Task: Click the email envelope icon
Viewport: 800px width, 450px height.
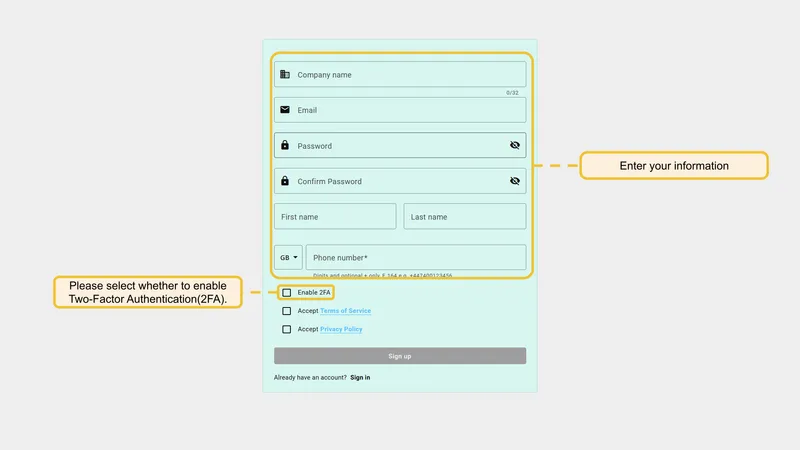Action: (285, 110)
